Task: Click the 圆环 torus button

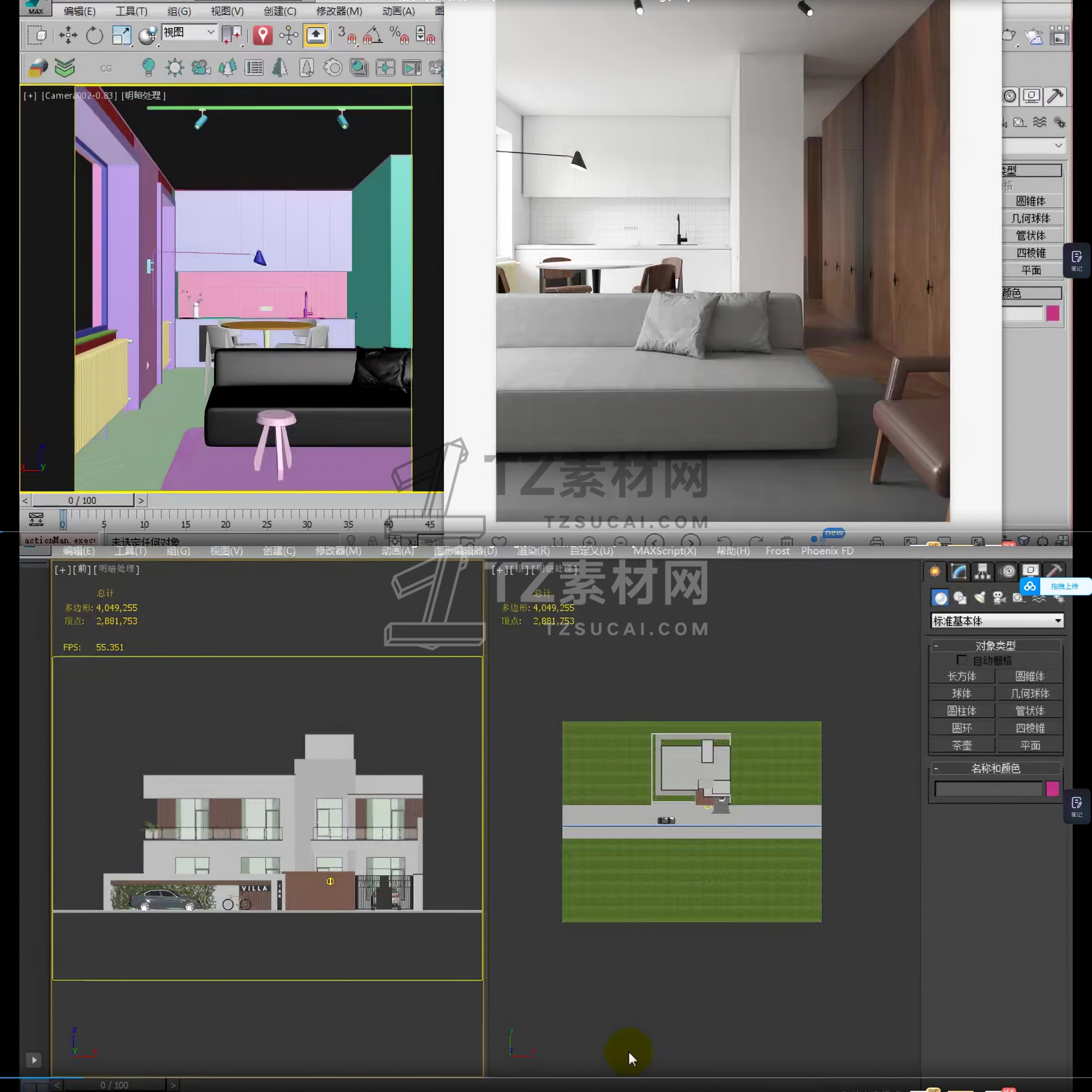Action: pos(961,728)
